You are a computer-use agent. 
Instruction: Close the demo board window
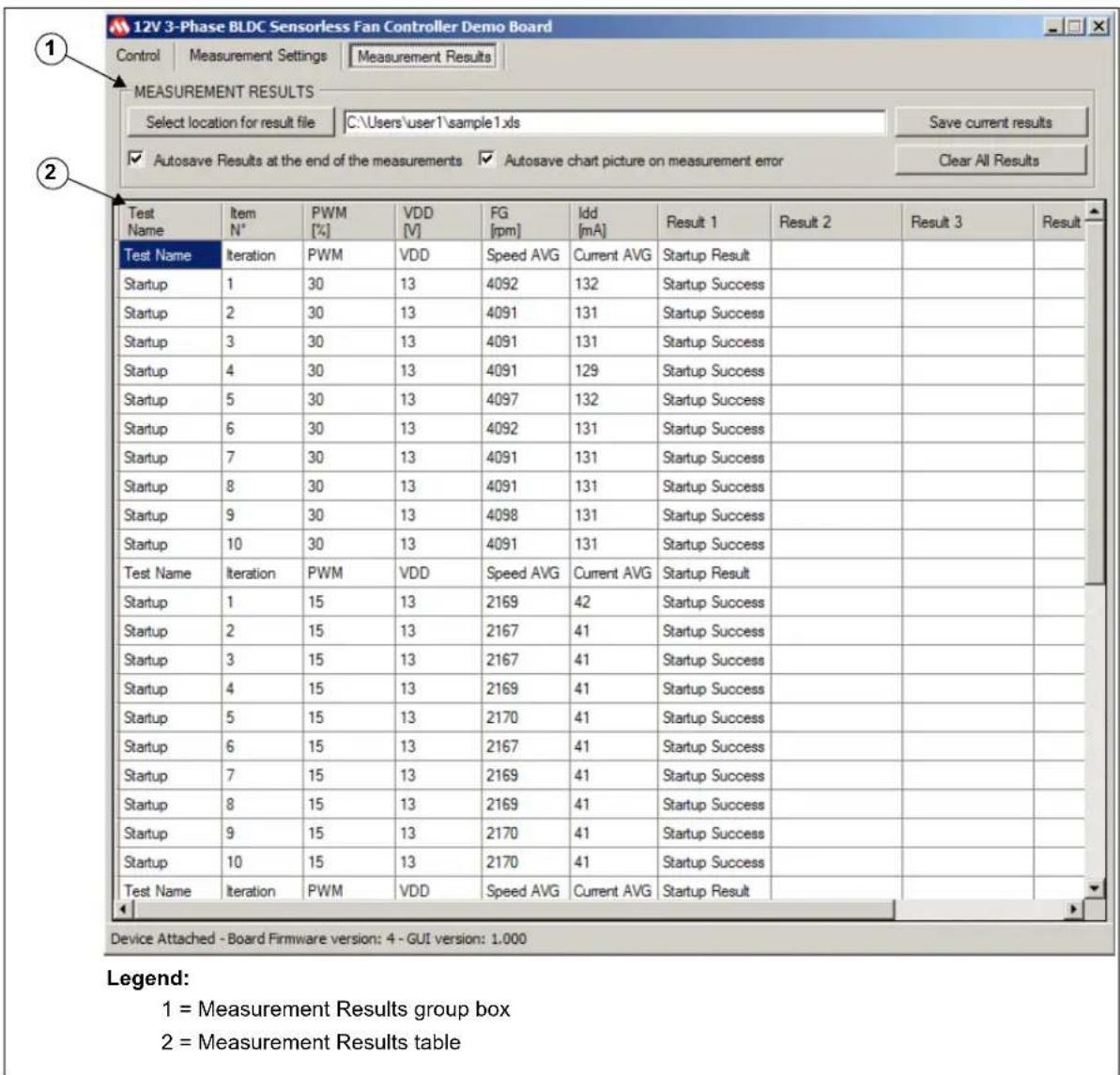coord(1098,27)
